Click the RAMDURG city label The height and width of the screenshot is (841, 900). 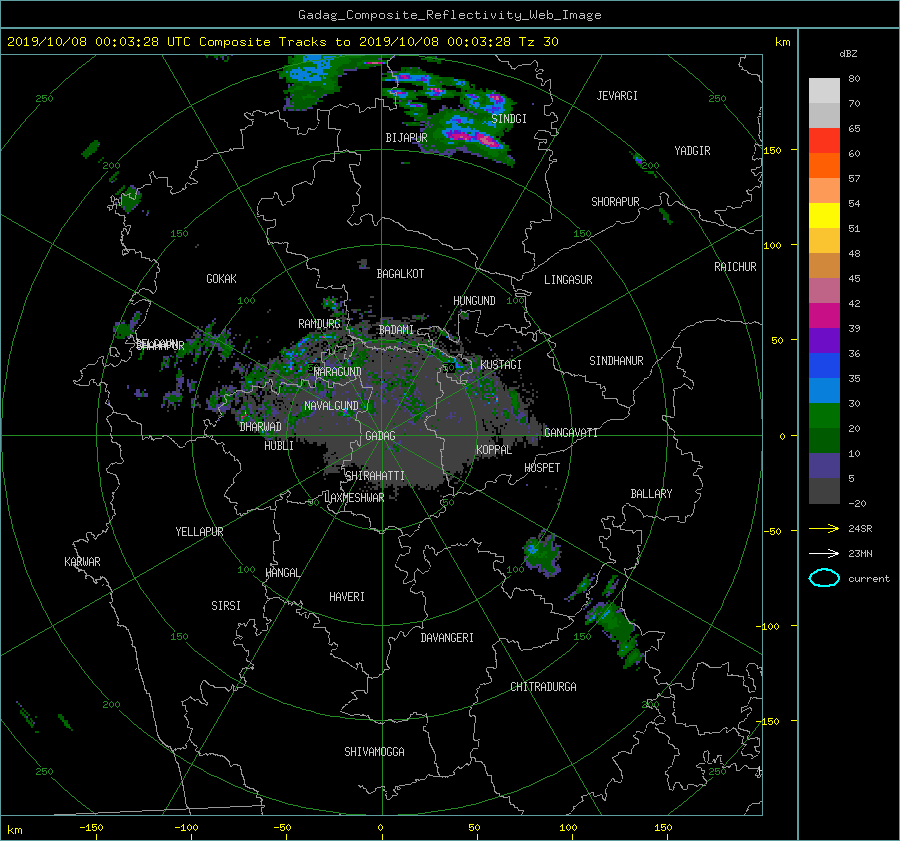[319, 324]
